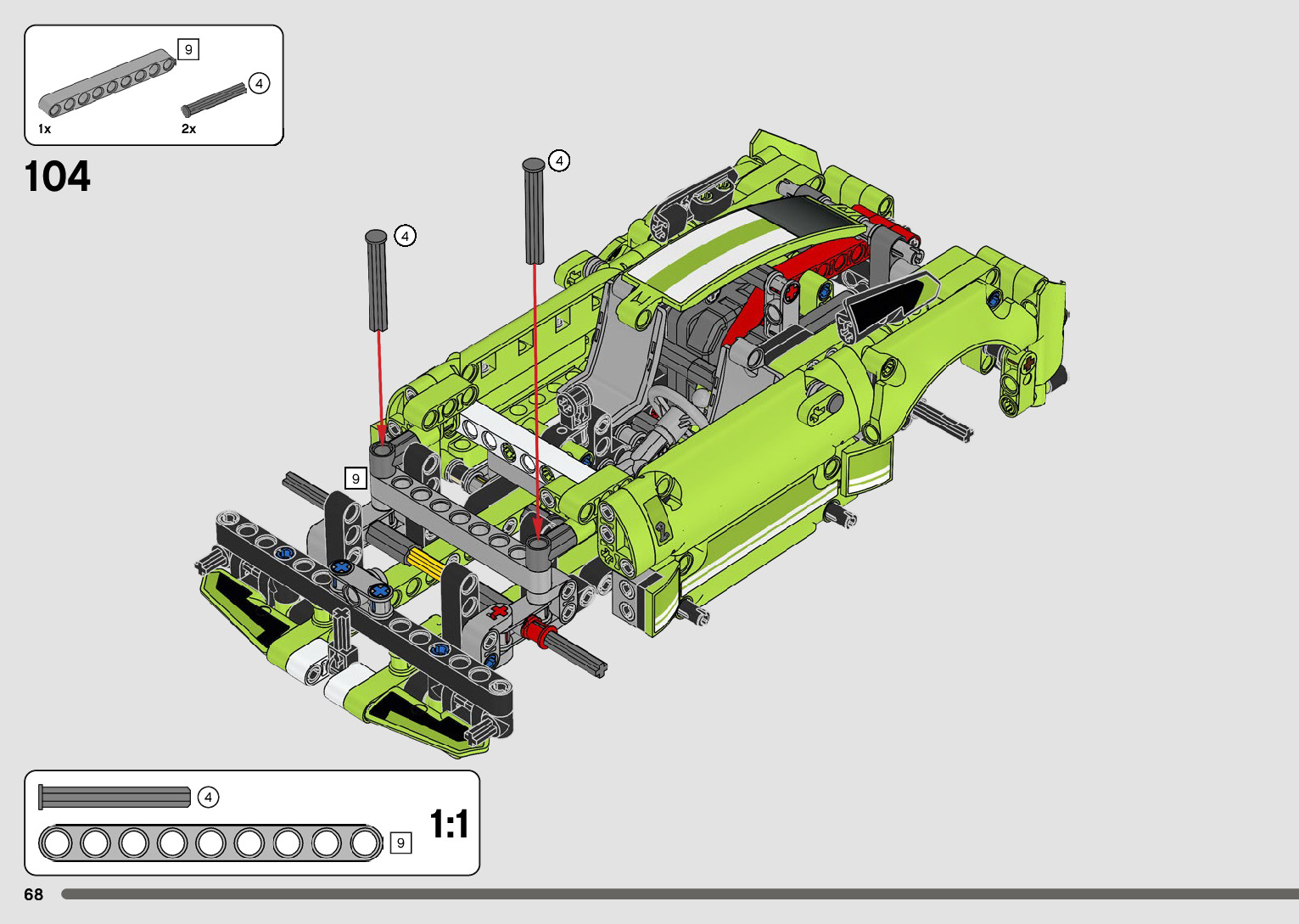Viewport: 1299px width, 924px height.
Task: Click the 1:1 scale label
Action: click(x=449, y=824)
